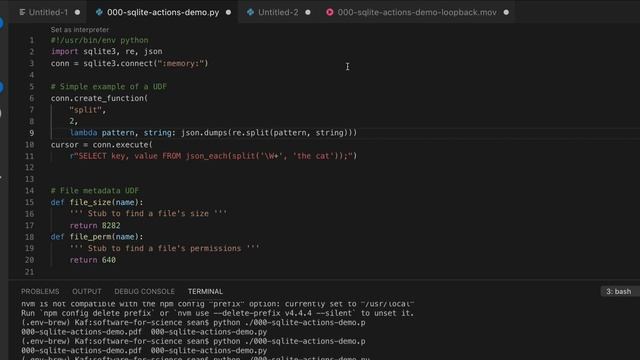
Task: Click the unsaved dot on the 000-sqlite-actions-demo.py tab
Action: coord(229,12)
